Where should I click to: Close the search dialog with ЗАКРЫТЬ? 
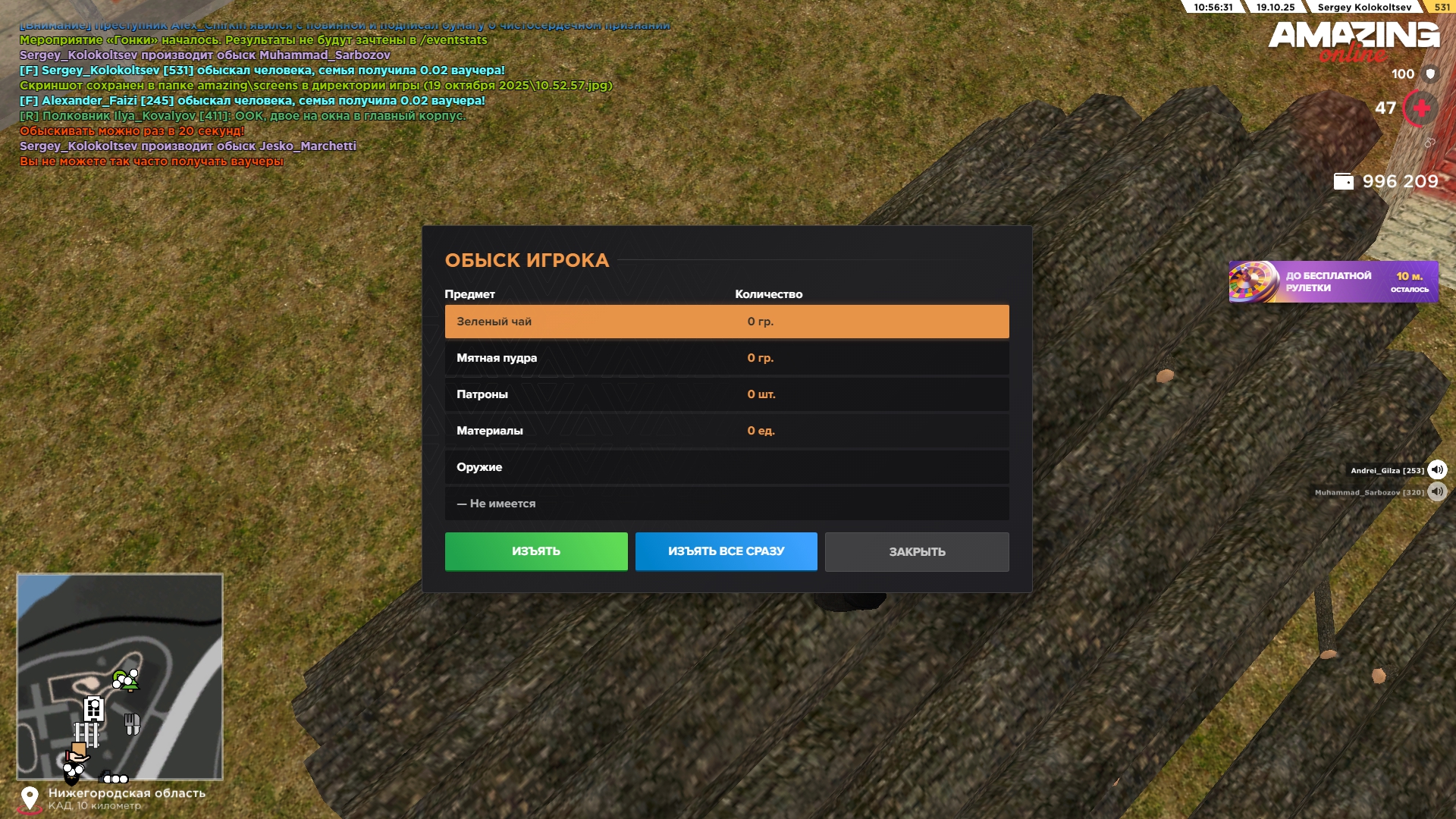click(x=916, y=551)
